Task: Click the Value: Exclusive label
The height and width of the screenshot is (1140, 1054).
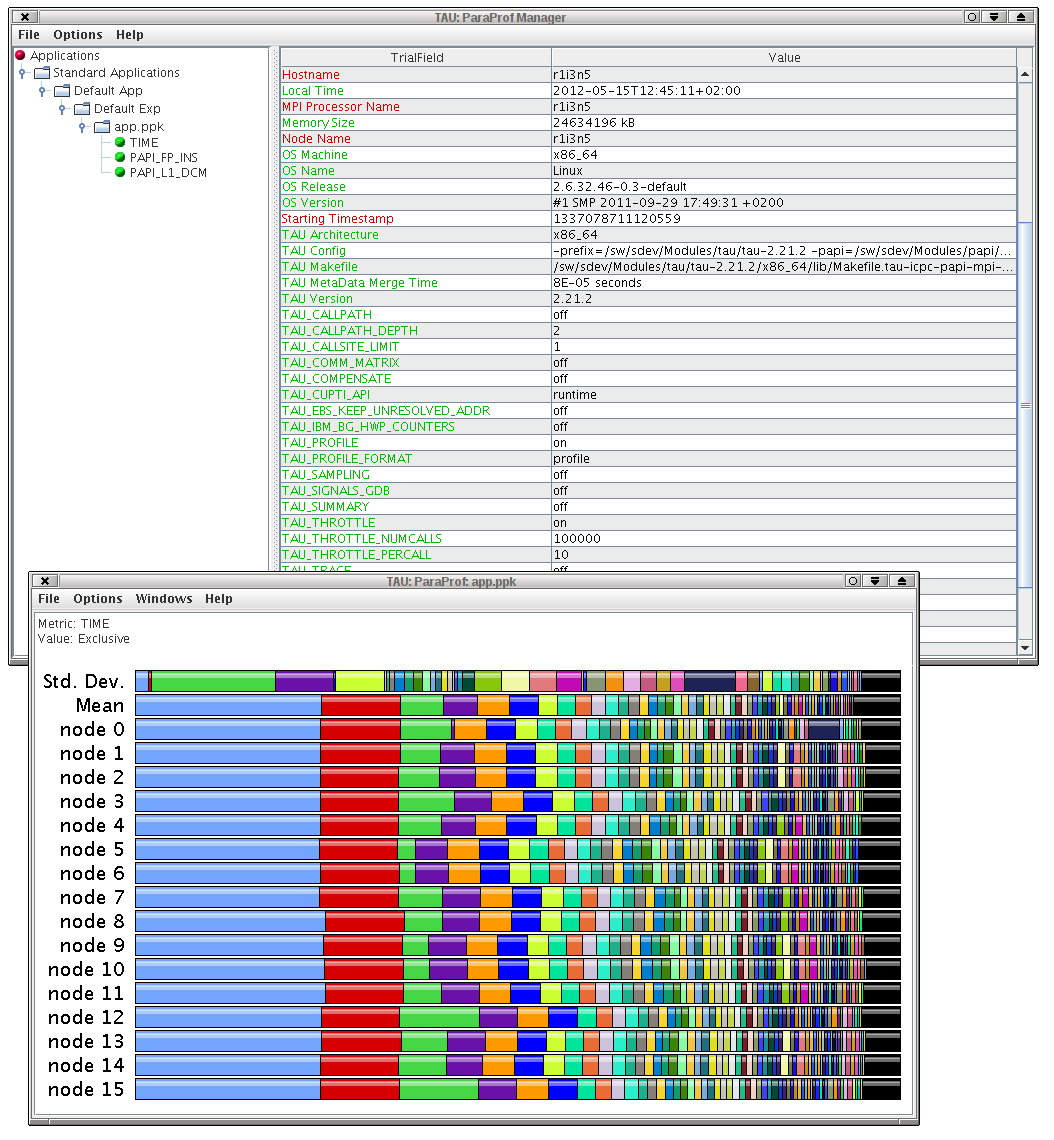Action: coord(84,639)
